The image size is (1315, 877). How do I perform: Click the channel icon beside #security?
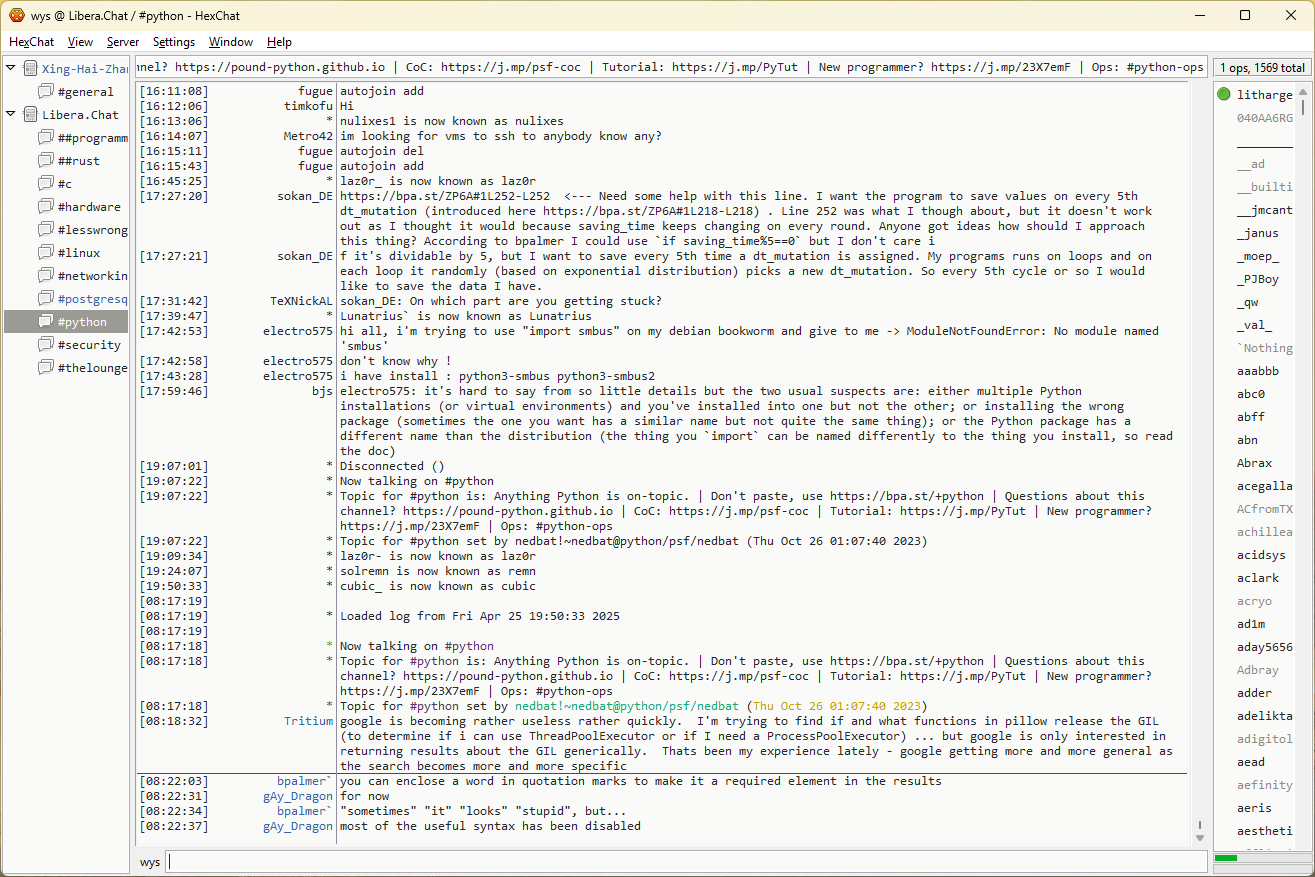(x=45, y=345)
